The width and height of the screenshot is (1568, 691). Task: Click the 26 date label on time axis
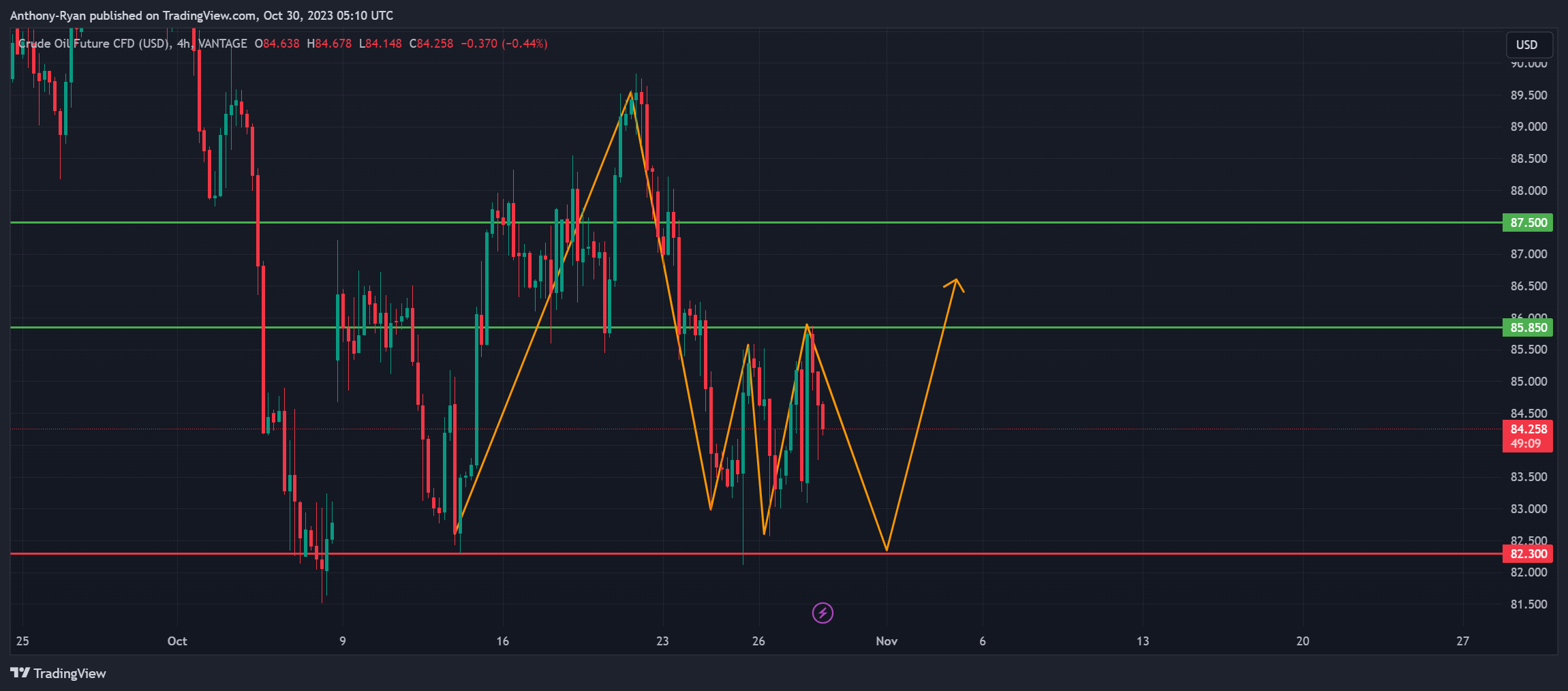point(758,641)
